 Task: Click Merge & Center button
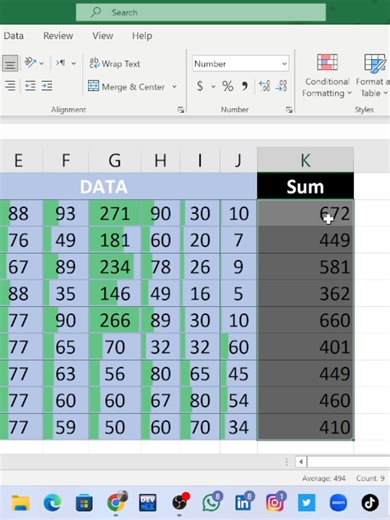click(x=127, y=87)
